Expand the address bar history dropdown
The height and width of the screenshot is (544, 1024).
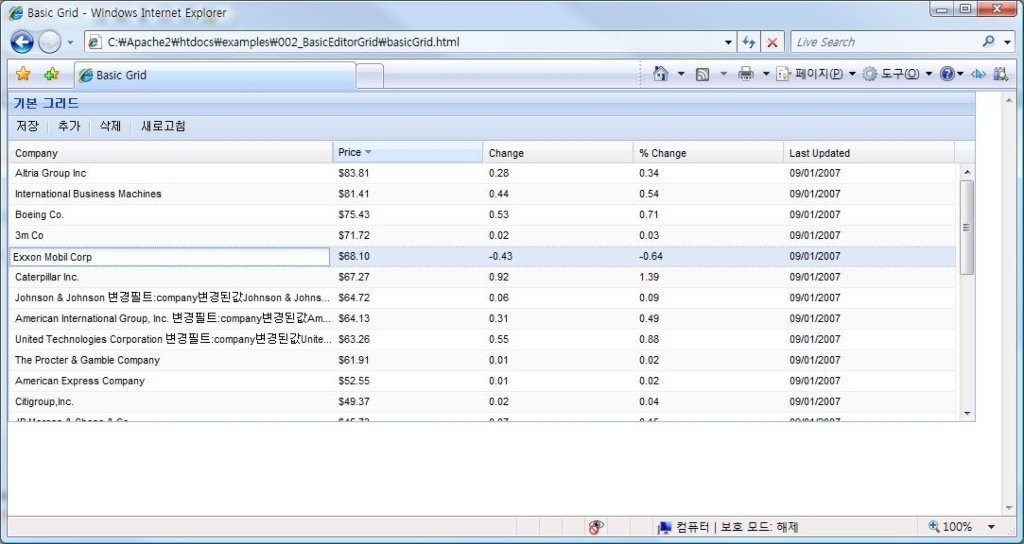pyautogui.click(x=728, y=42)
